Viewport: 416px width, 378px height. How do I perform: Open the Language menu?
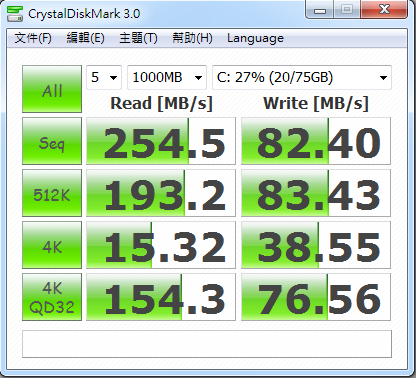pyautogui.click(x=255, y=38)
